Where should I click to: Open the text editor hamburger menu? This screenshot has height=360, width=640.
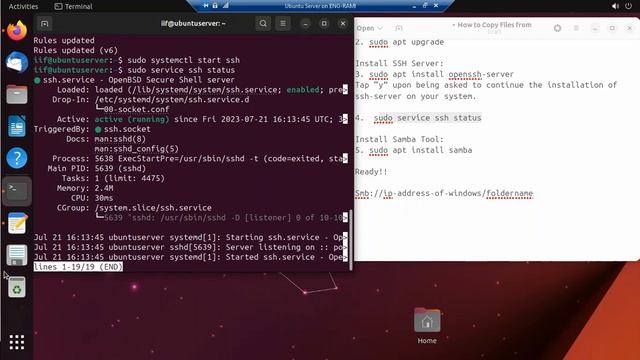tap(576, 28)
